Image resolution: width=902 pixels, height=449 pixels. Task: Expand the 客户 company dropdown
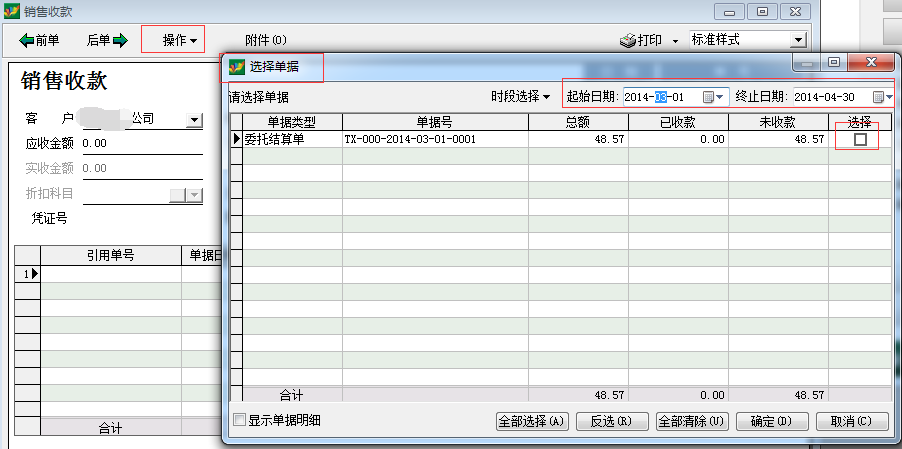point(193,120)
